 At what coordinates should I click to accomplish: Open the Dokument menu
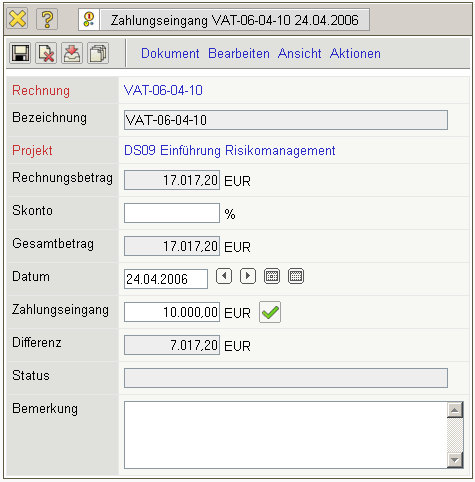point(170,53)
